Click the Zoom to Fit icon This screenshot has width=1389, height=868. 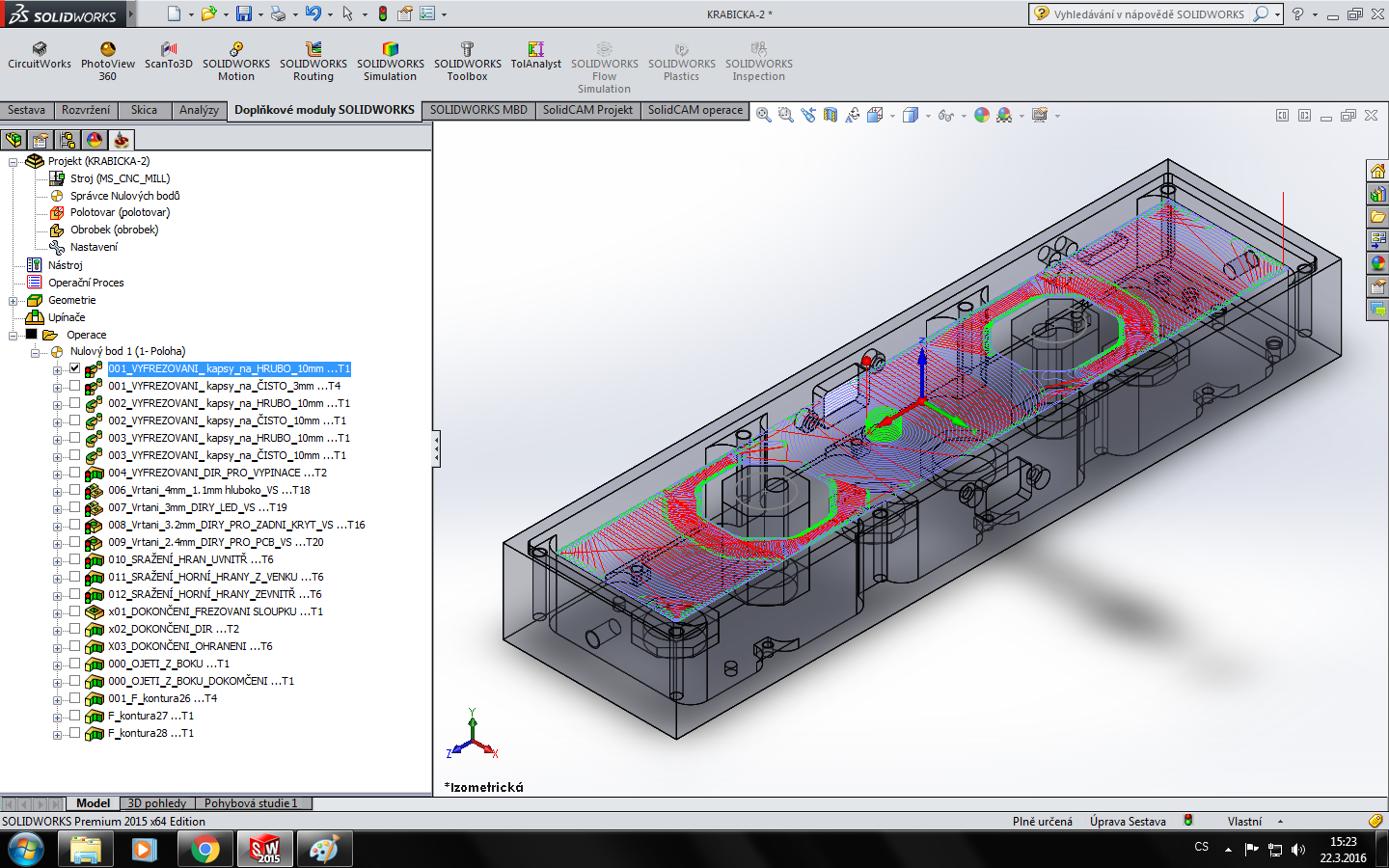[764, 115]
